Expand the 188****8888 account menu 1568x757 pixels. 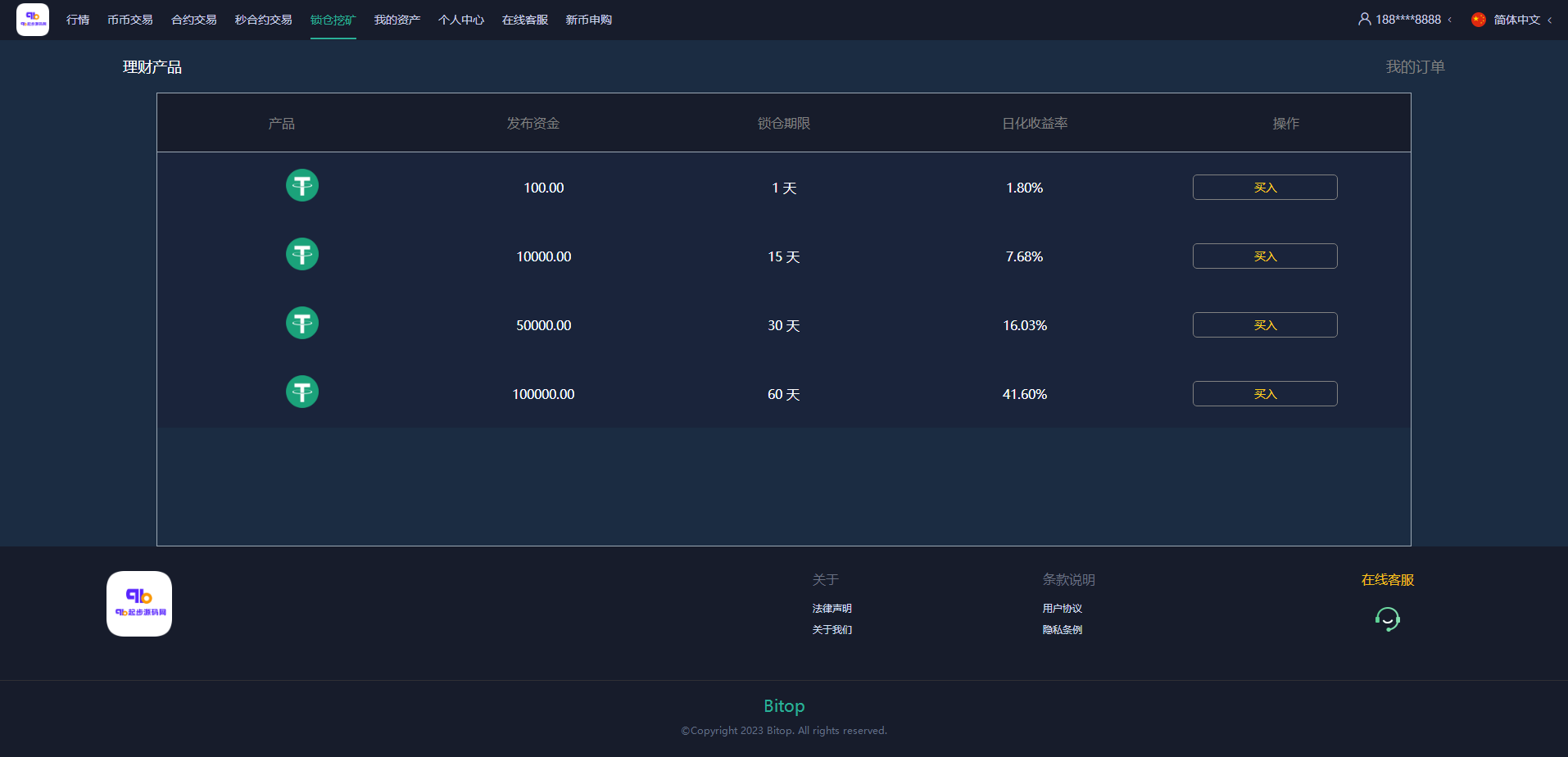pos(1407,20)
